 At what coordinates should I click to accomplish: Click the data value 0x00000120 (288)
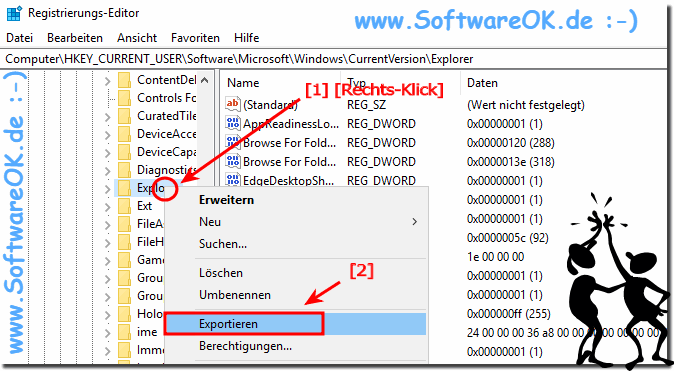click(511, 143)
